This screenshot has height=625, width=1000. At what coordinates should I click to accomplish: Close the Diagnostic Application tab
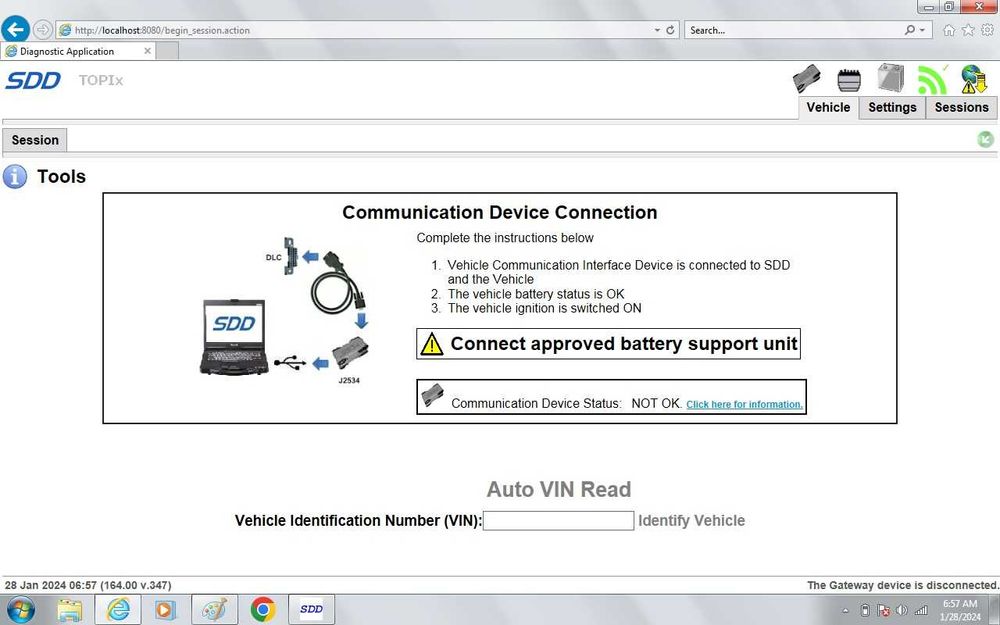pos(147,50)
